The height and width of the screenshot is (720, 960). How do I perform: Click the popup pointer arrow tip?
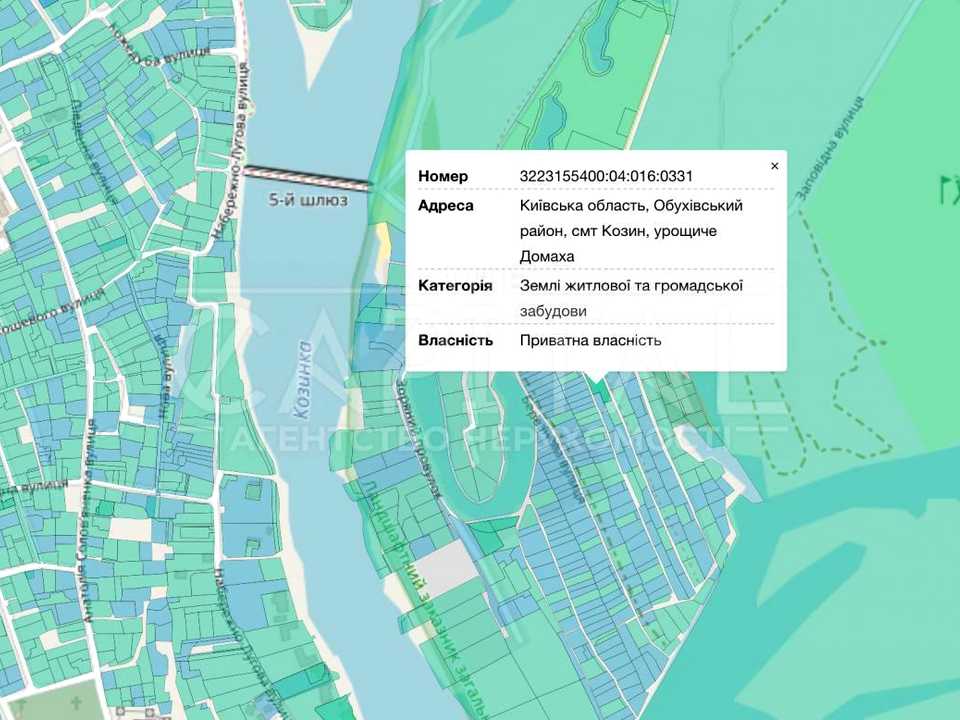point(598,377)
